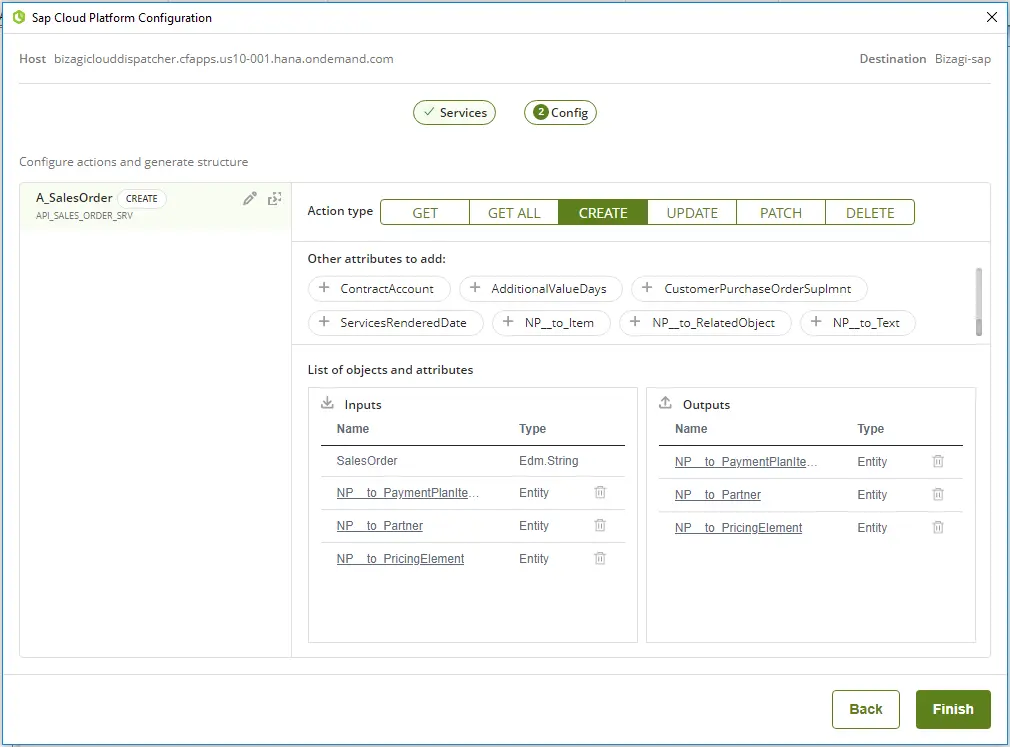The height and width of the screenshot is (747, 1010).
Task: Select DELETE action type
Action: (x=870, y=213)
